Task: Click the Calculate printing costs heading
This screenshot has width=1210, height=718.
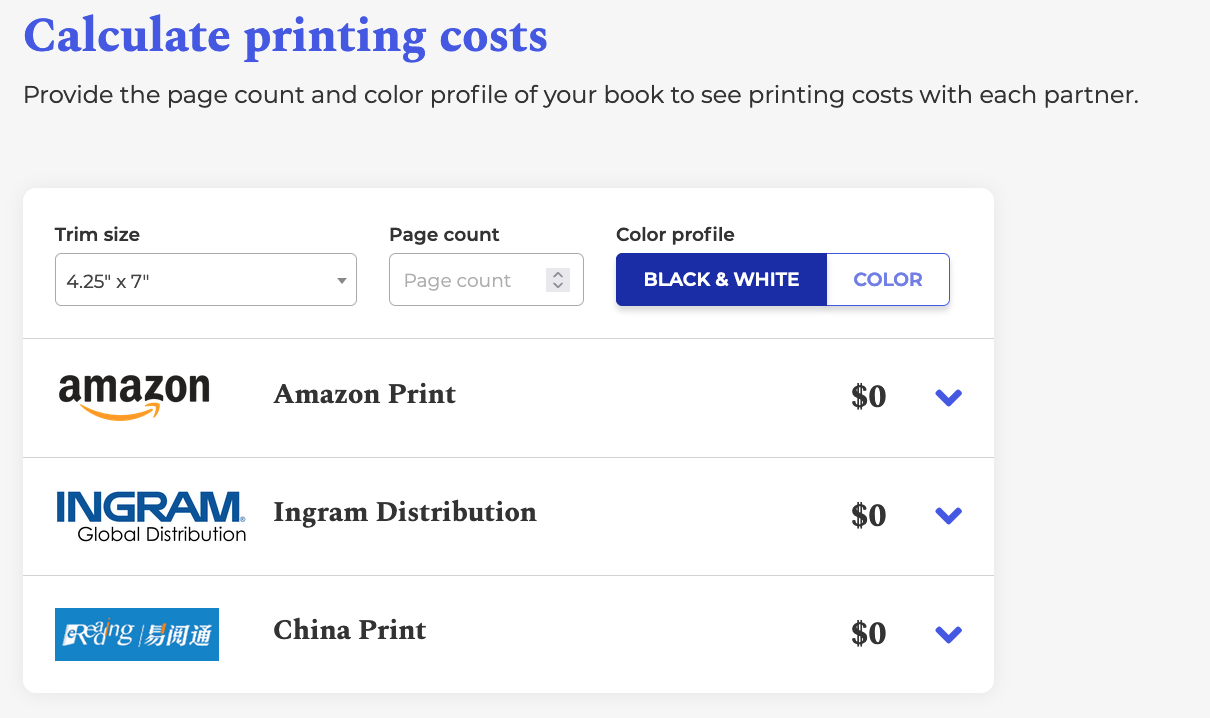Action: [x=285, y=36]
